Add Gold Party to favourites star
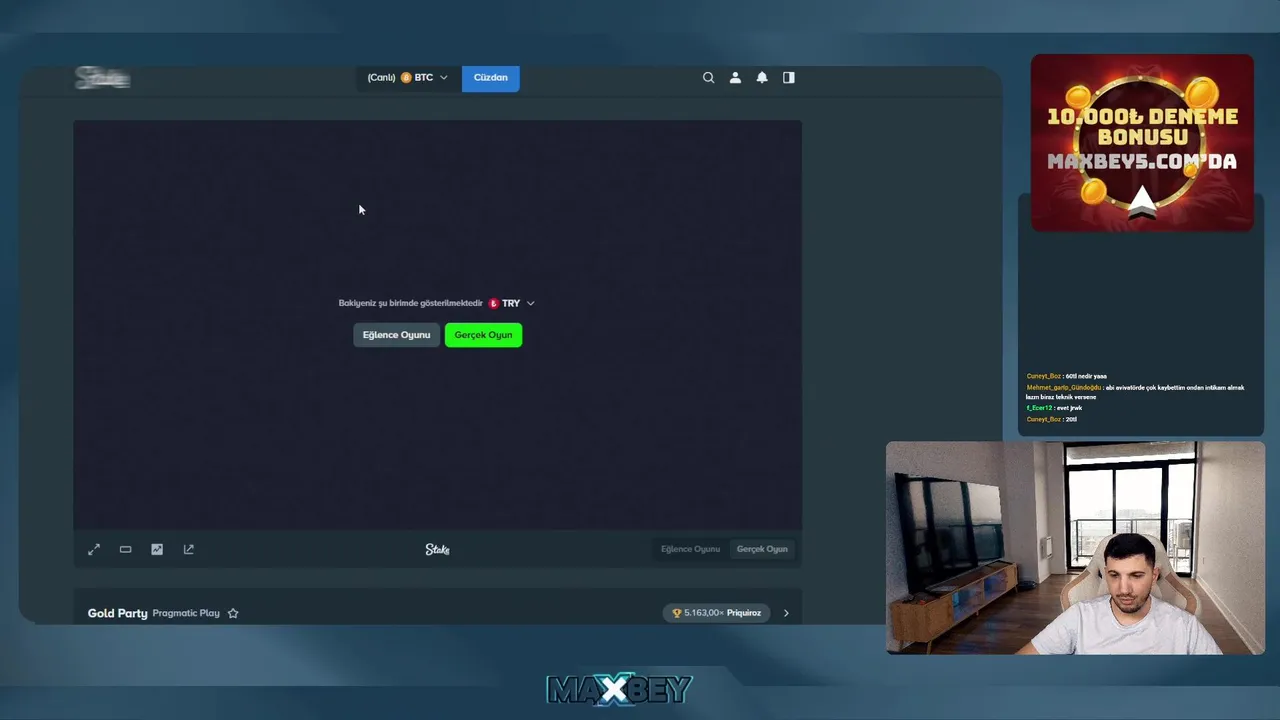The image size is (1280, 720). [x=233, y=613]
